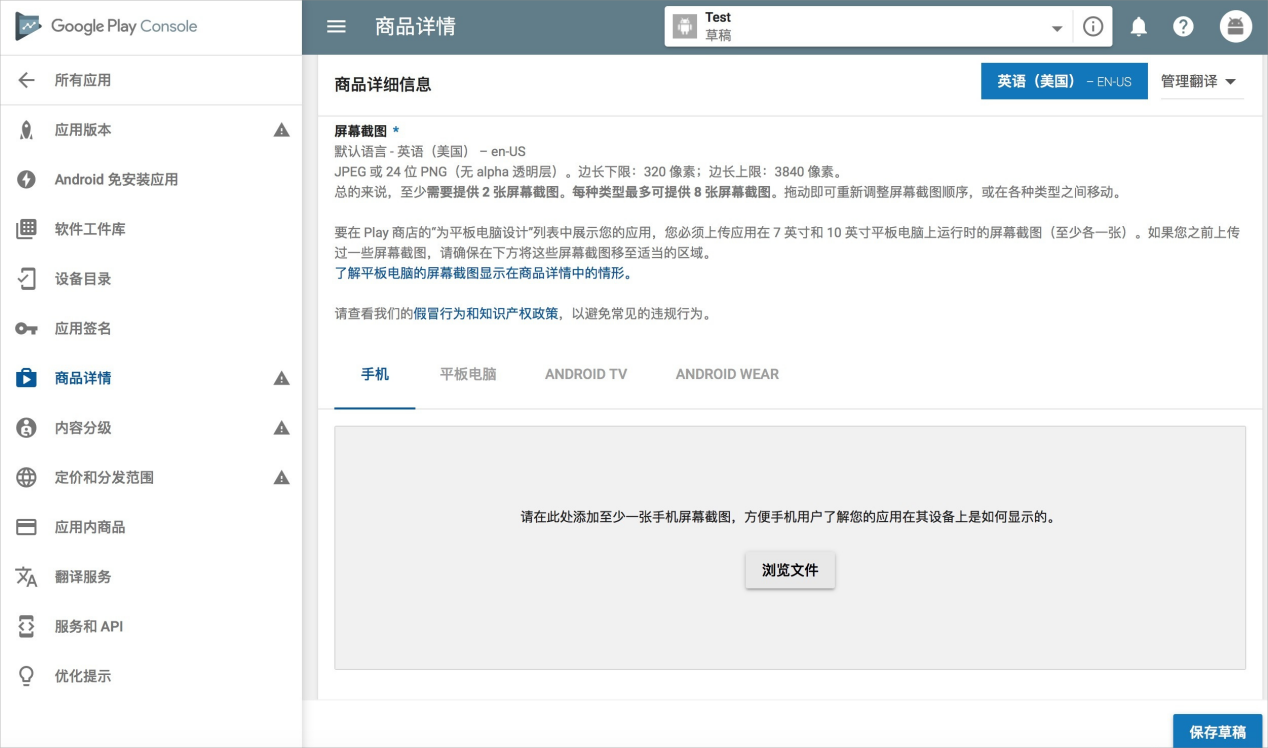Viewport: 1268px width, 748px height.
Task: Click the 浏览文件 button
Action: click(x=790, y=570)
